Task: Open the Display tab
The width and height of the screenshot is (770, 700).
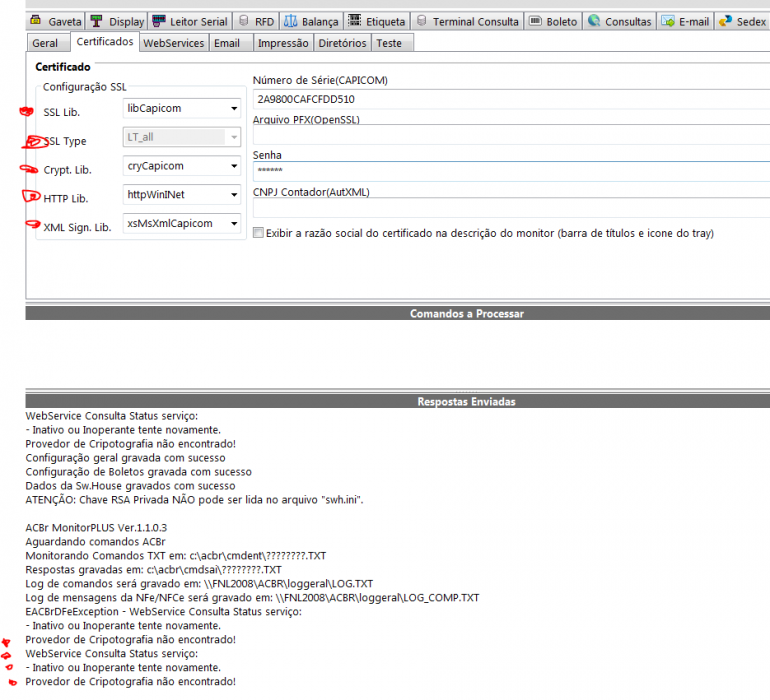Action: point(117,21)
